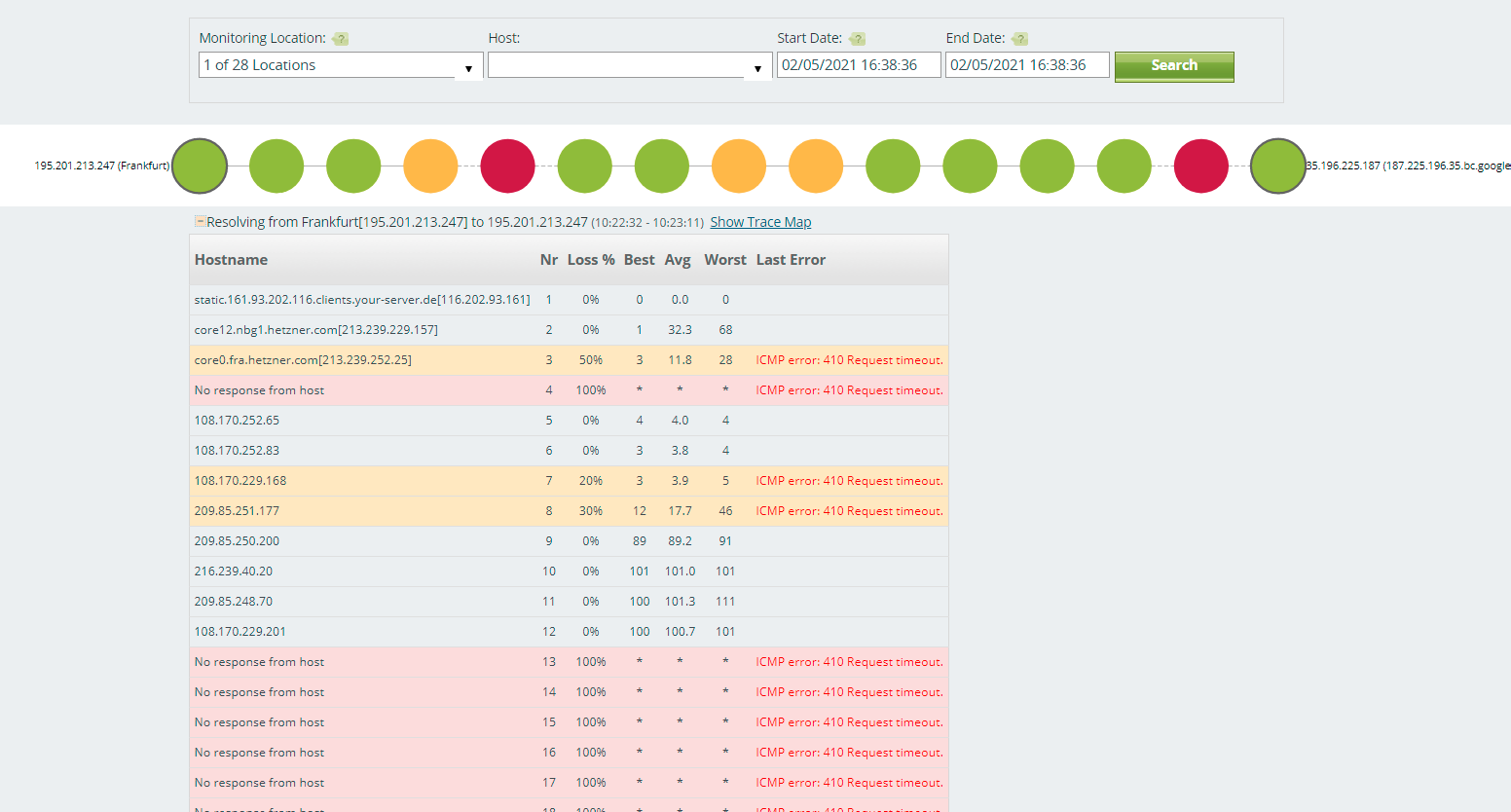1511x812 pixels.
Task: Open the Show Trace Map link
Action: pos(760,222)
